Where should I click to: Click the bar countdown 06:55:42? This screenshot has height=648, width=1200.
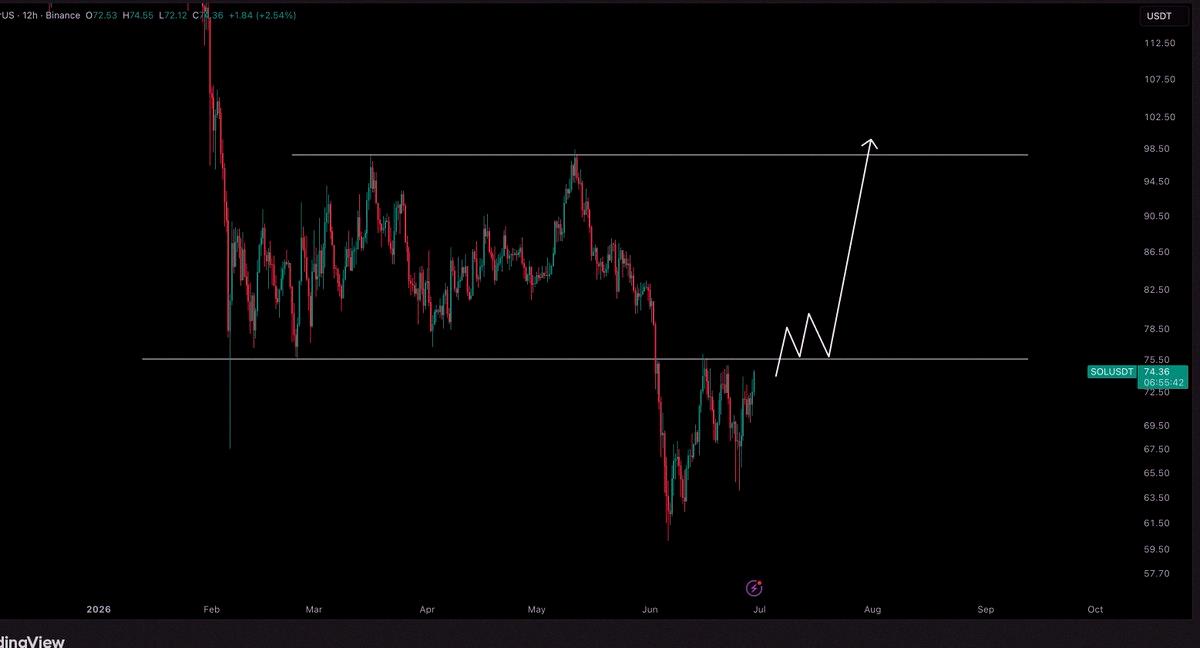click(x=1162, y=382)
